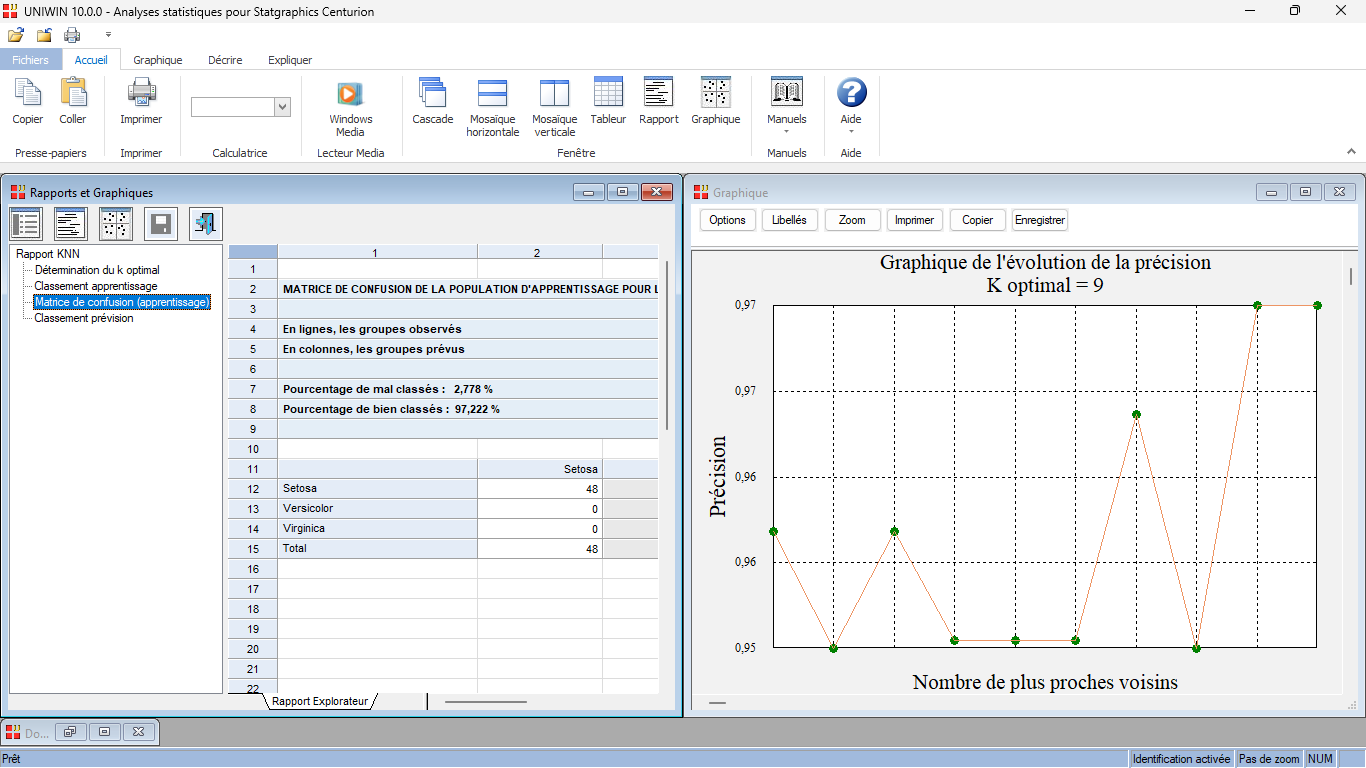Click the exit door icon in Rapports et Graphiques
Screen dimensions: 1366x768
[x=206, y=224]
